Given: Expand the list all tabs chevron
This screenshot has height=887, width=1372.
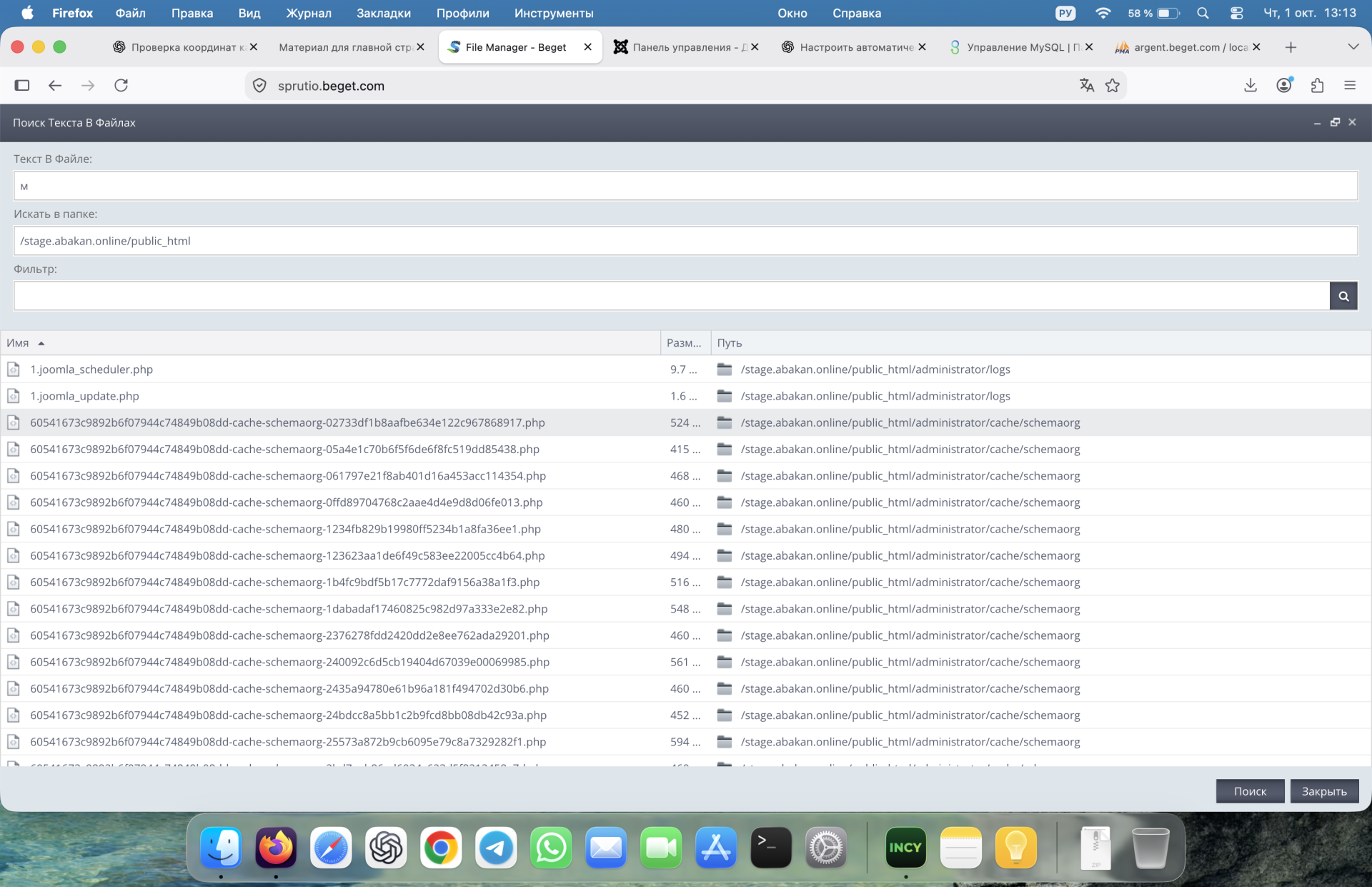Looking at the screenshot, I should 1353,47.
